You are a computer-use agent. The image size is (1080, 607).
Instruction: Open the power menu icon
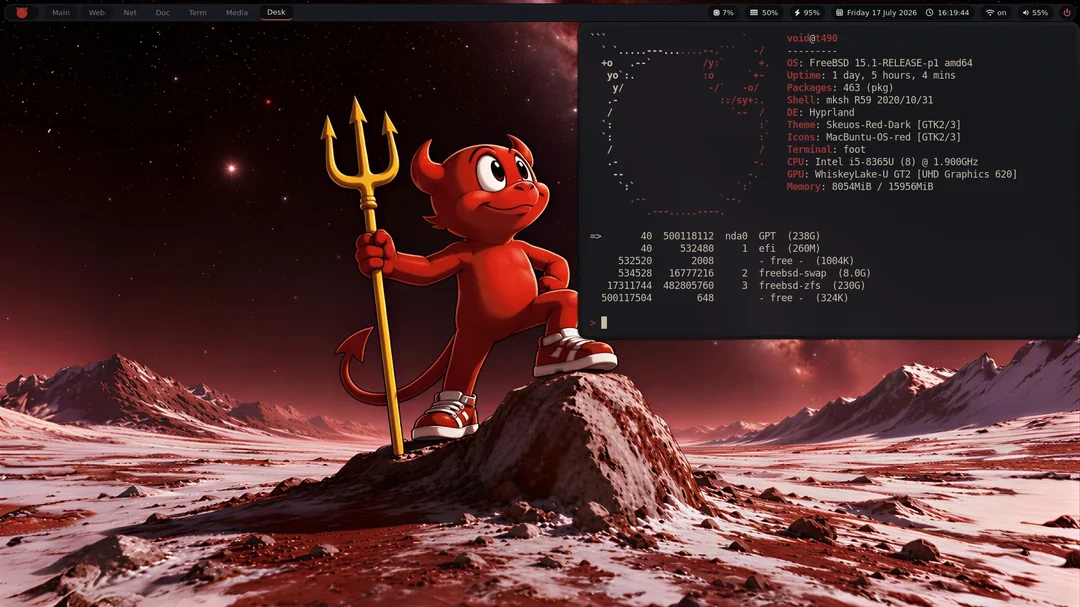pyautogui.click(x=1067, y=12)
